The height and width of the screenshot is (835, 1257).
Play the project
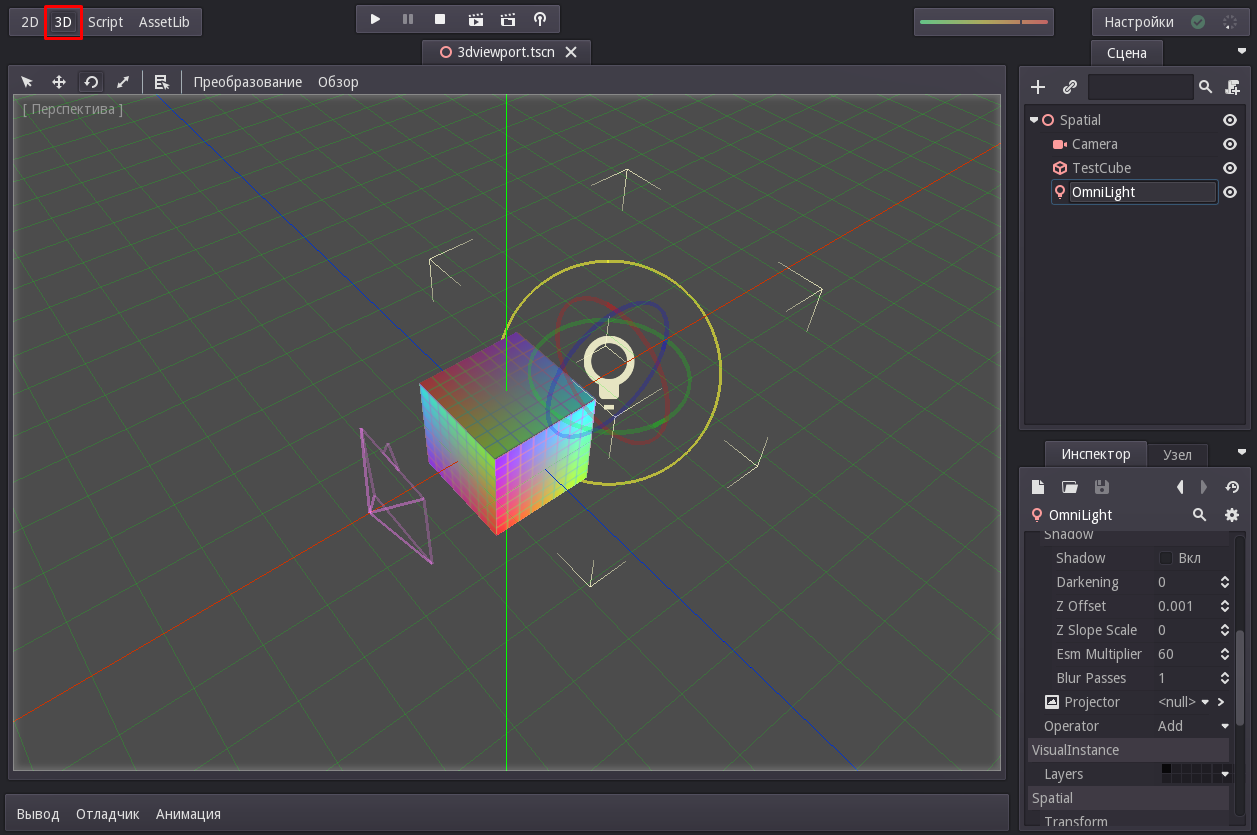[x=375, y=19]
